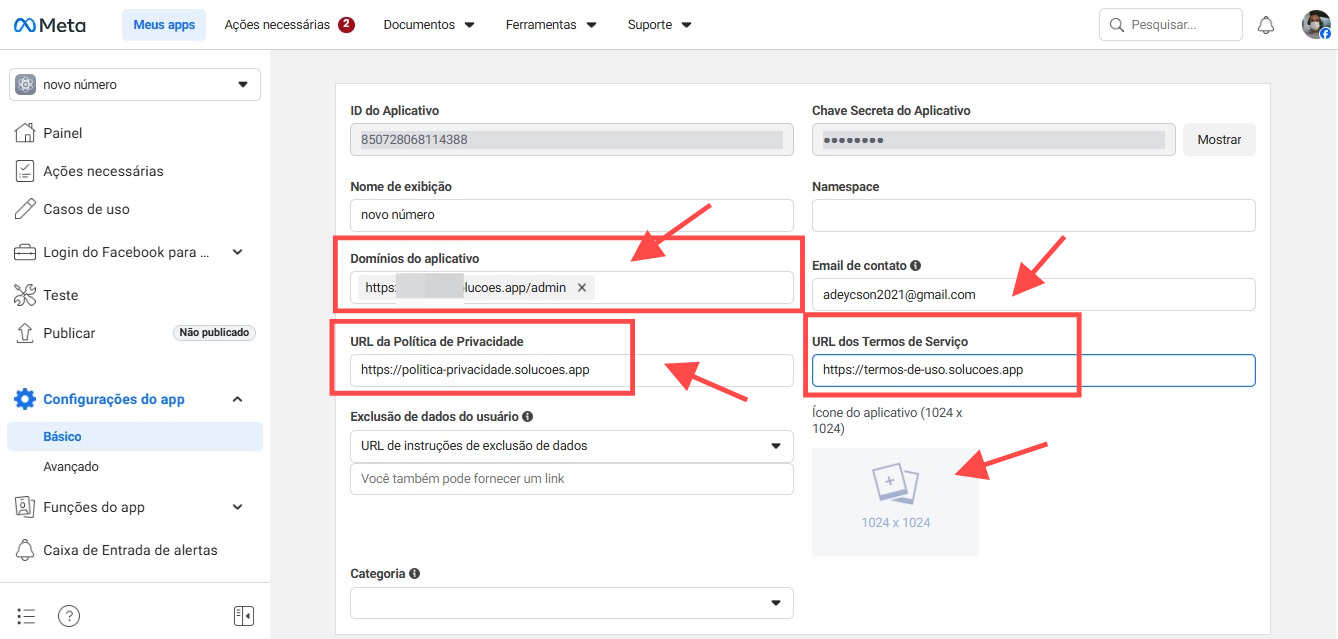
Task: Click the Ações necessárias checklist icon
Action: (25, 171)
